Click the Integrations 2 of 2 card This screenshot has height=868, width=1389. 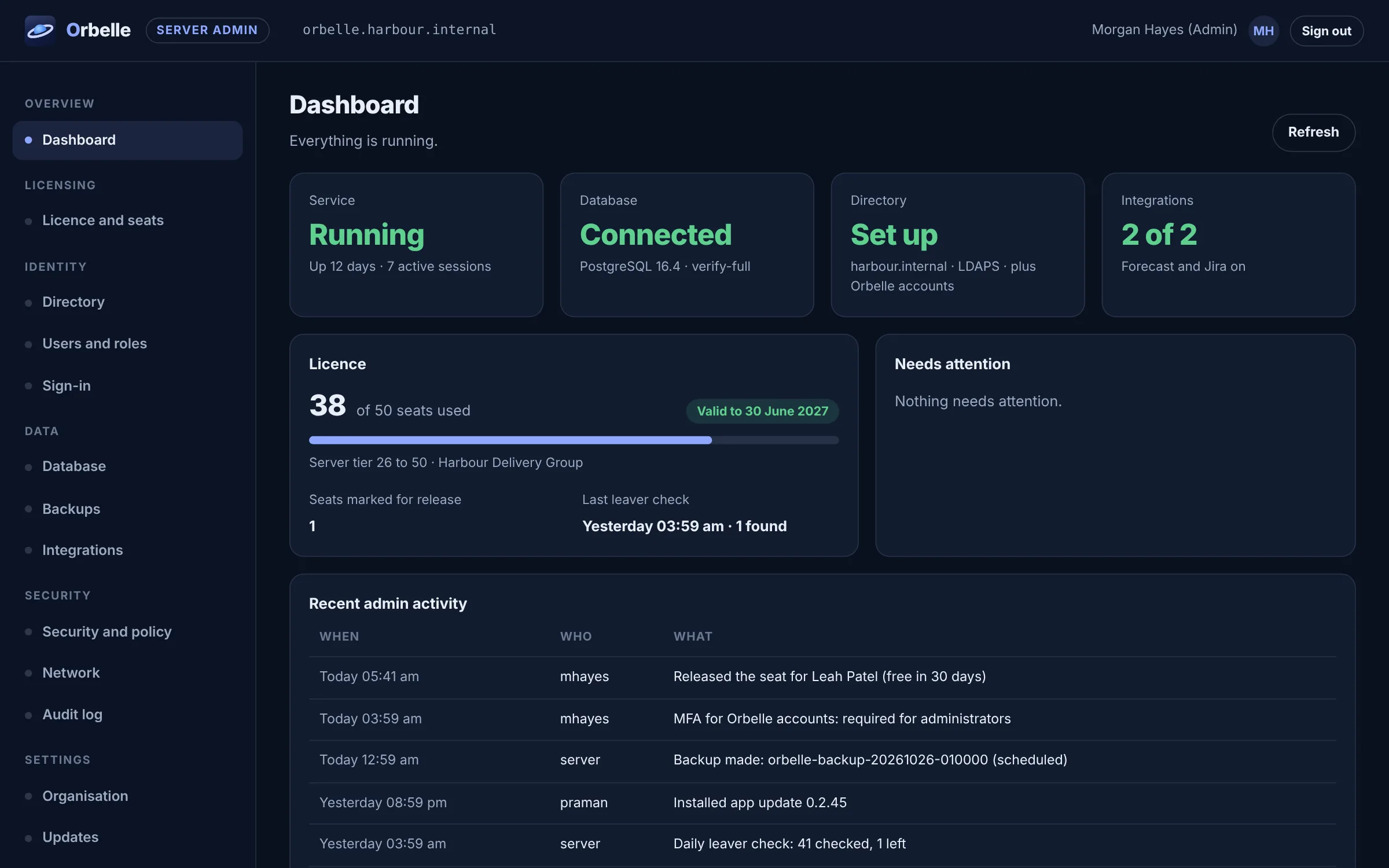coord(1228,245)
